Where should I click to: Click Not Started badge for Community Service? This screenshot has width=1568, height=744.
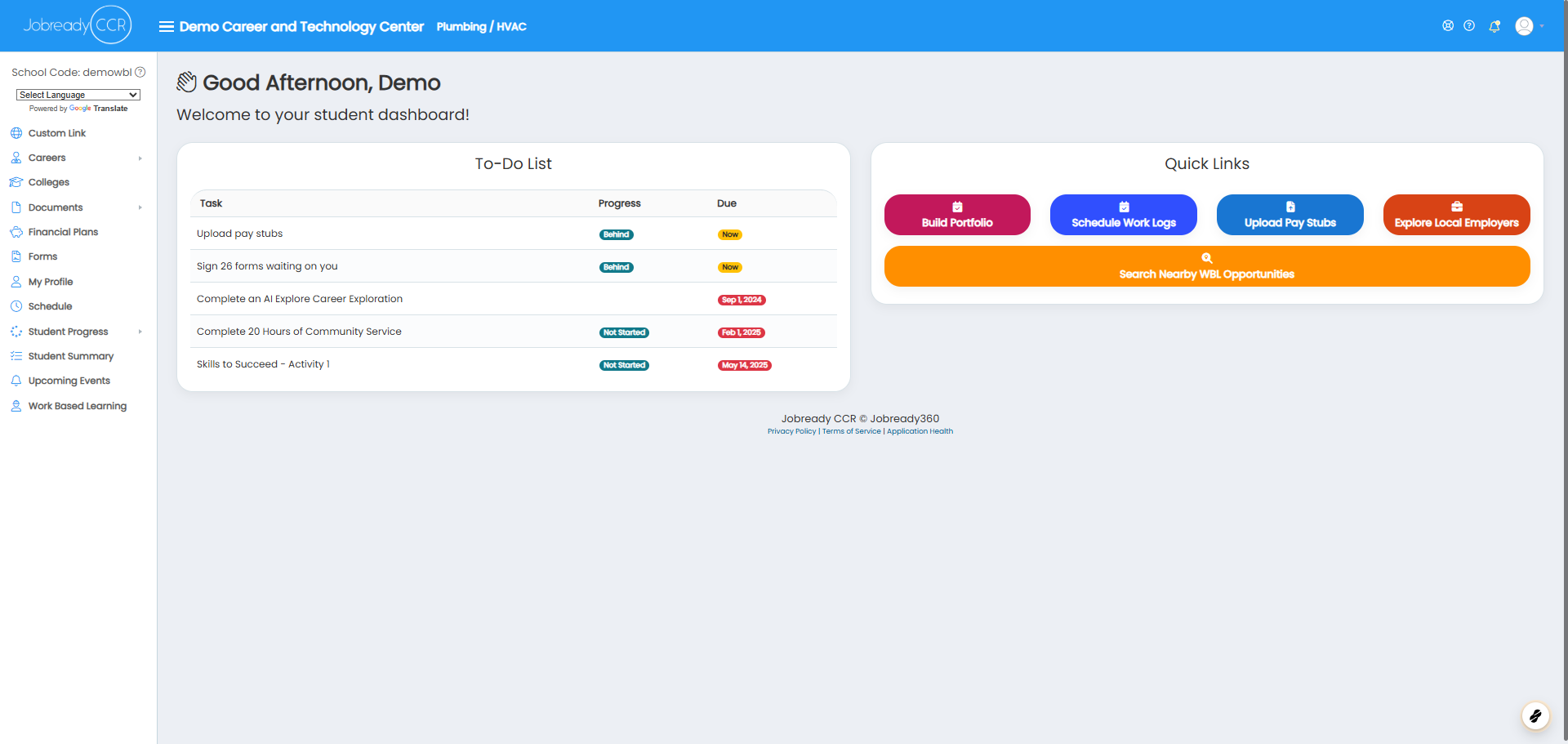(x=625, y=332)
